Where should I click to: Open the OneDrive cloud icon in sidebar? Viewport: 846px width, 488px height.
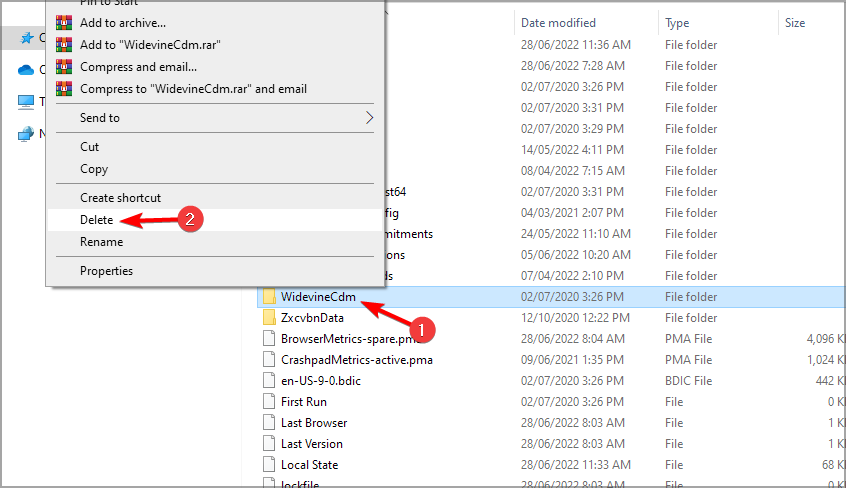pos(25,70)
